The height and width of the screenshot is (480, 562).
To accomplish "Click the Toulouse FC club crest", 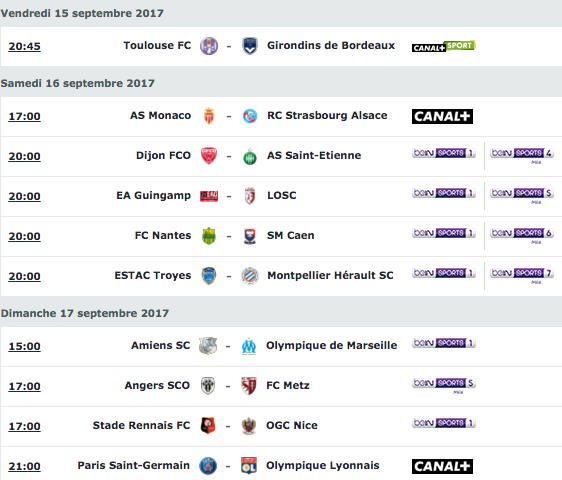I will 209,46.
